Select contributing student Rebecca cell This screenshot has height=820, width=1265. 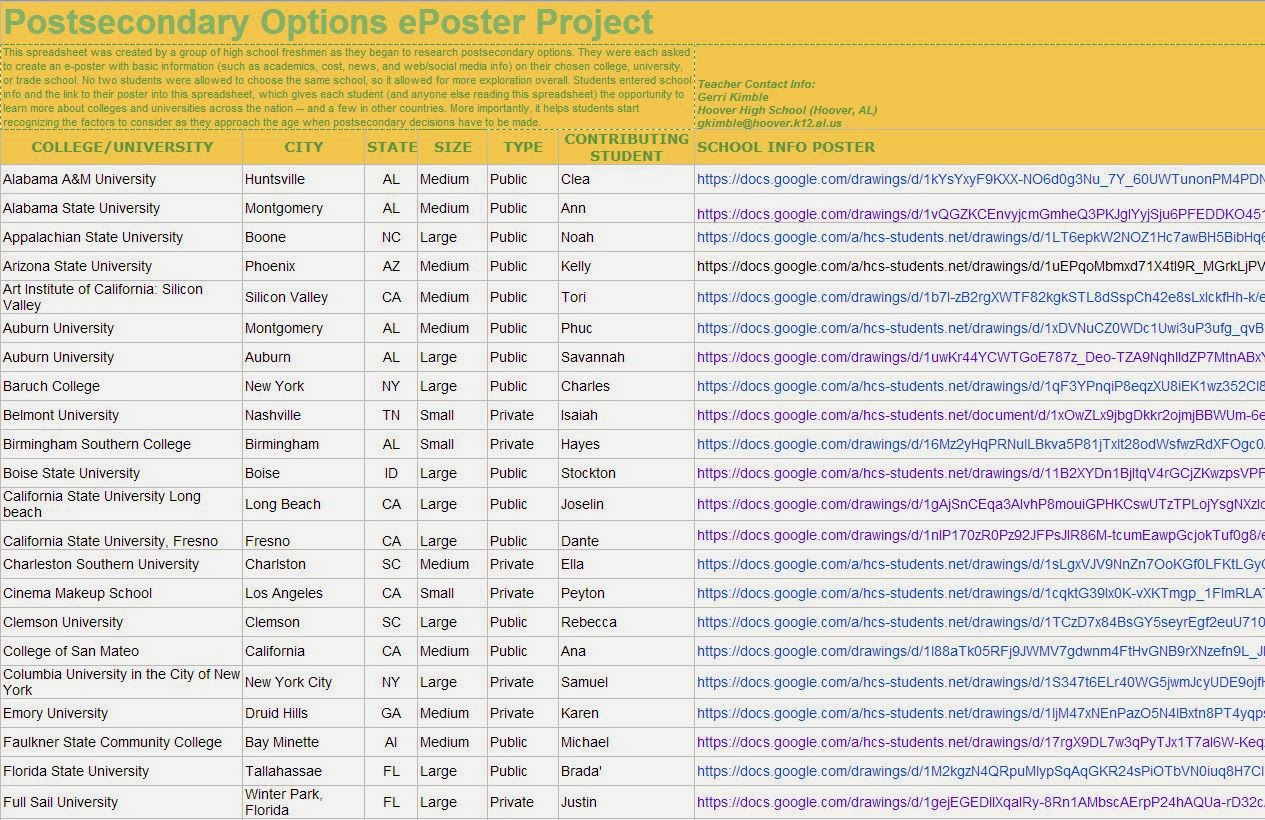pos(626,622)
